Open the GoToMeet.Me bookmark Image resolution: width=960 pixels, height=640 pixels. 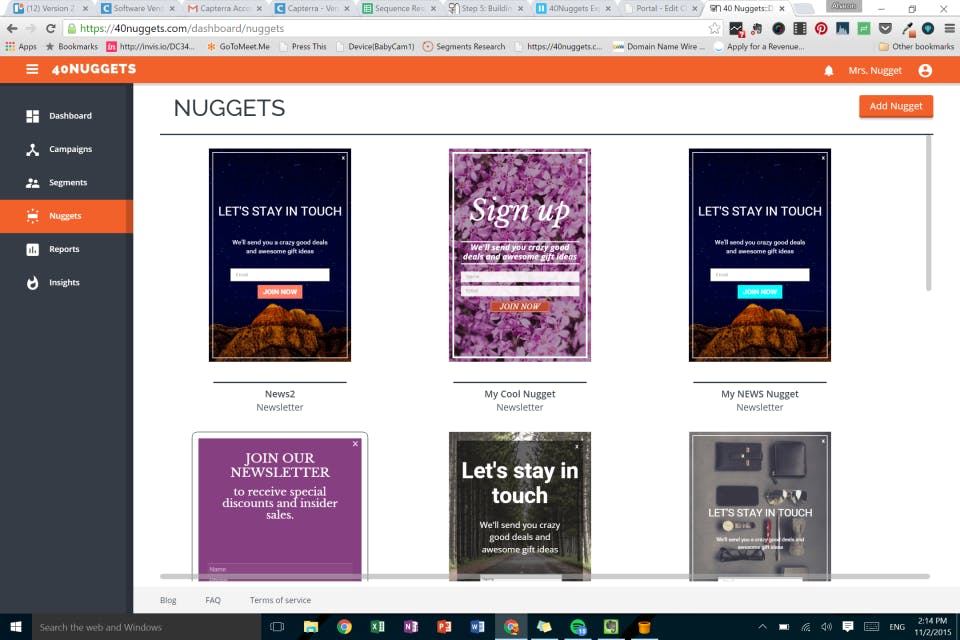238,47
